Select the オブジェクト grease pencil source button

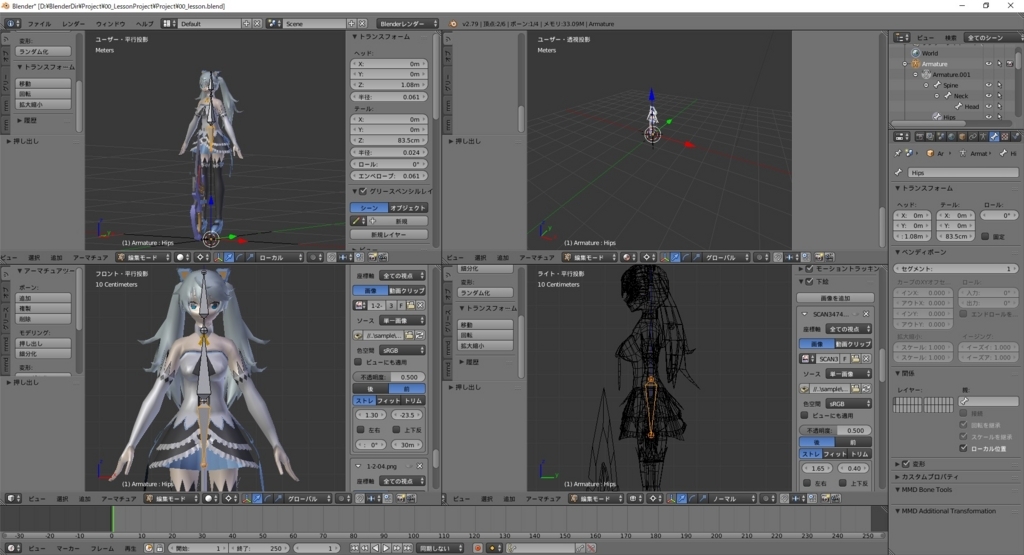point(408,208)
